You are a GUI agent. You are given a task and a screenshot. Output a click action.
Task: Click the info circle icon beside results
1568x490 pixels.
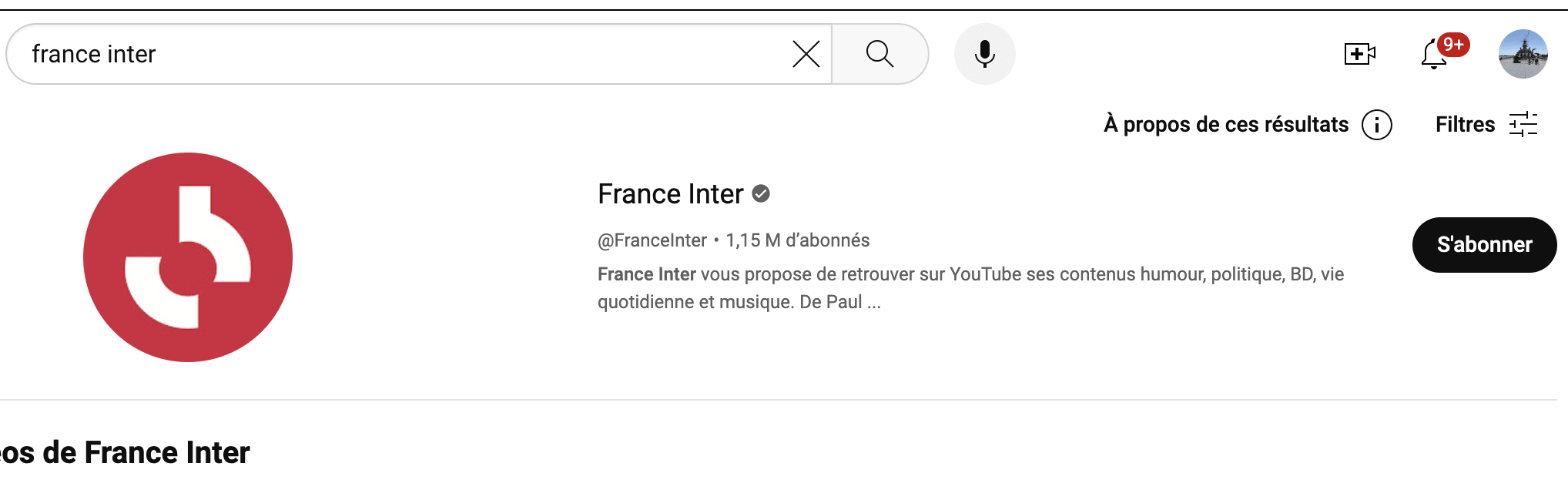(x=1376, y=125)
